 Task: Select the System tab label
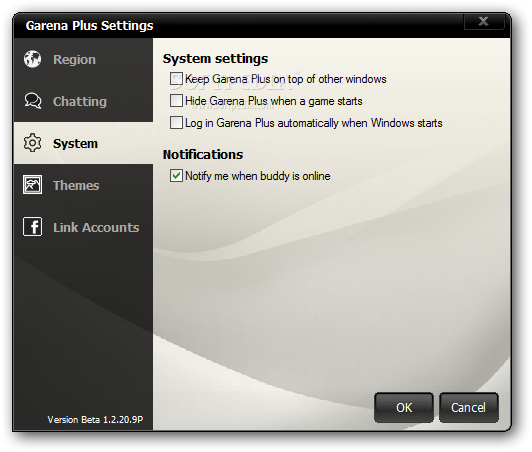pos(75,144)
